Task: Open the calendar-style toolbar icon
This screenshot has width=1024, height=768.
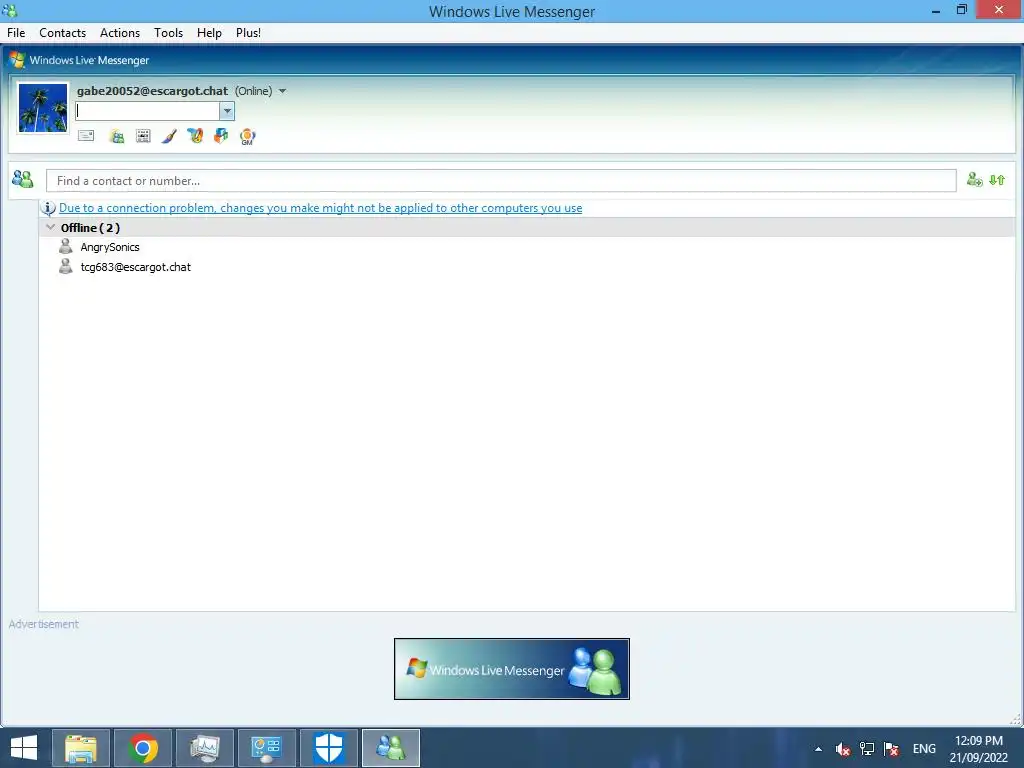Action: (143, 136)
